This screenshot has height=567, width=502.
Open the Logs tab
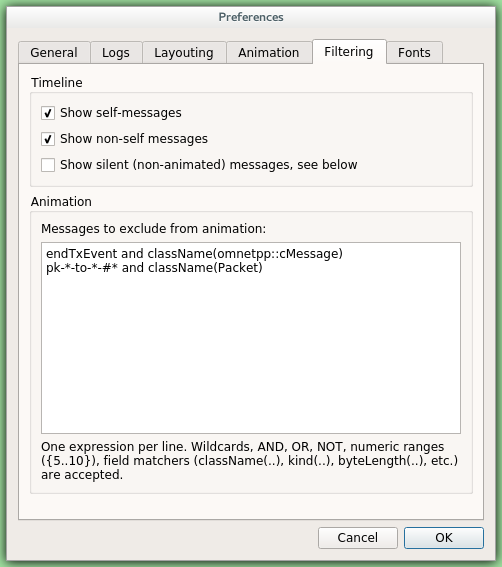(x=116, y=52)
